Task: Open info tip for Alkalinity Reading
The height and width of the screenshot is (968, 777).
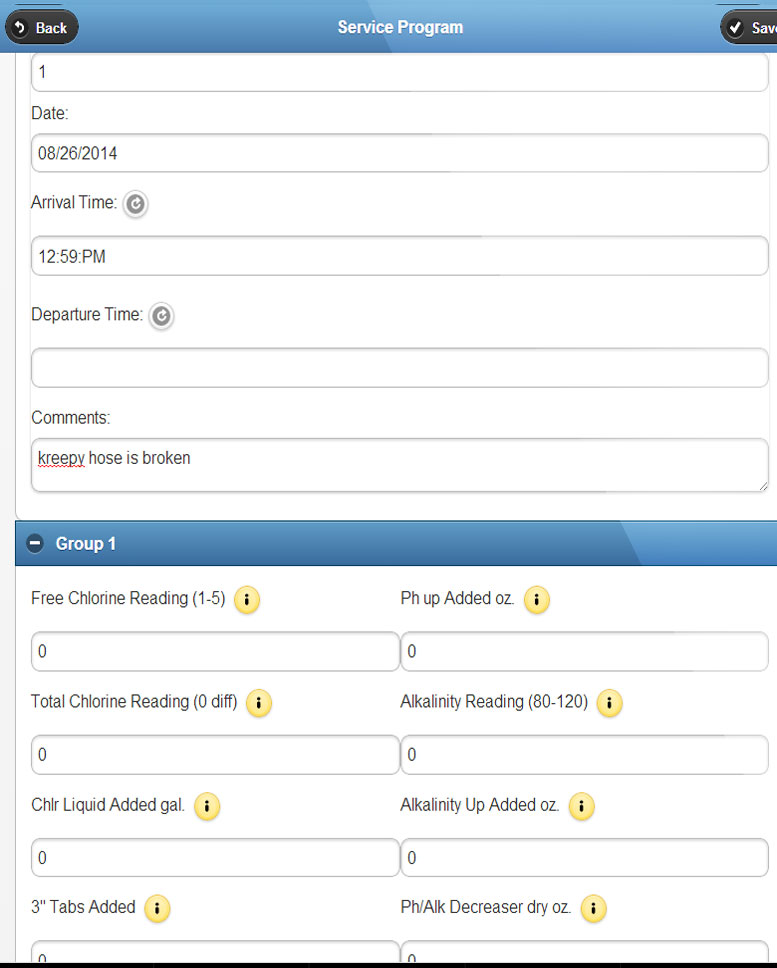Action: click(609, 703)
